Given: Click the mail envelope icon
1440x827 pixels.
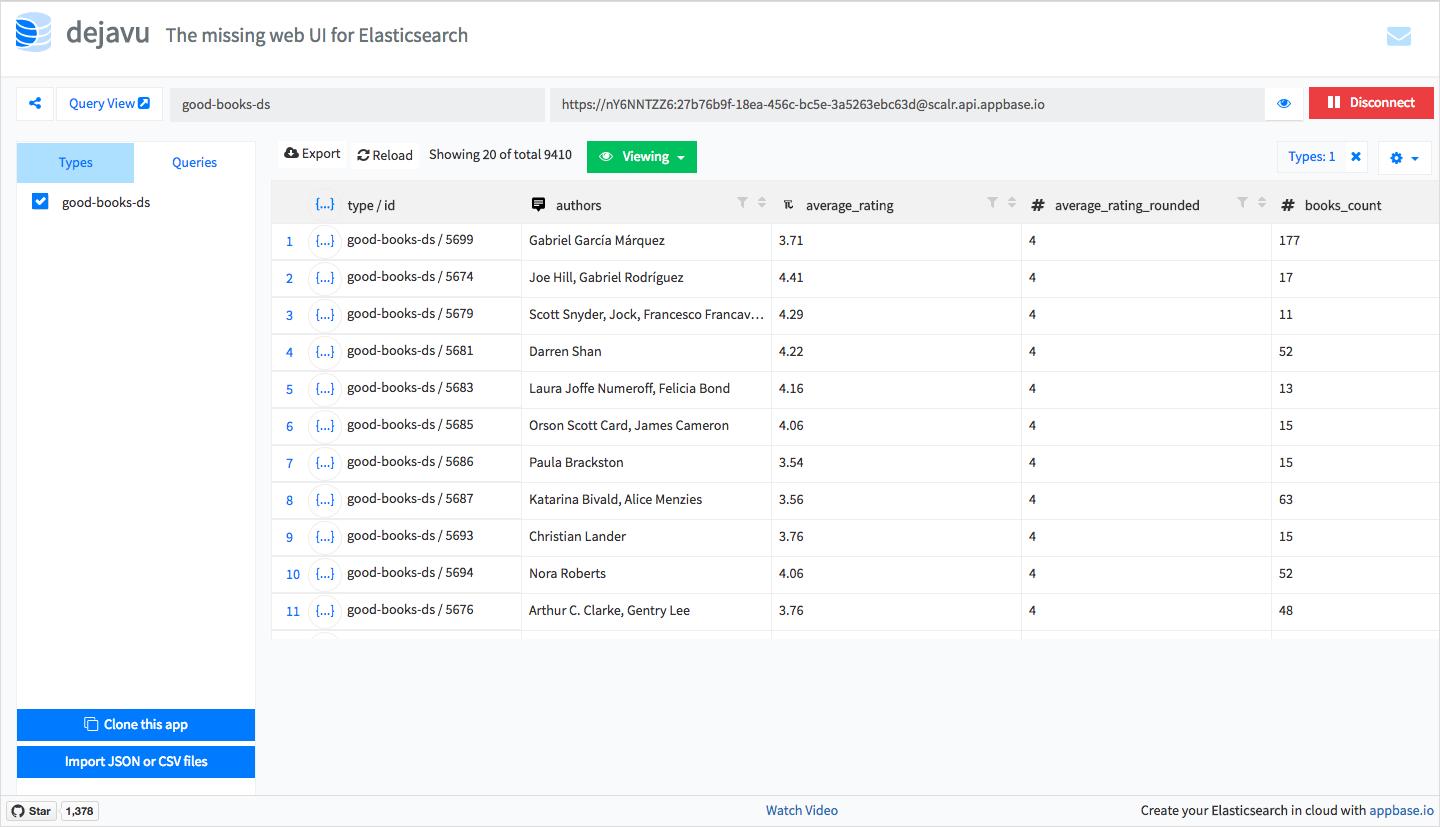Looking at the screenshot, I should click(x=1398, y=37).
